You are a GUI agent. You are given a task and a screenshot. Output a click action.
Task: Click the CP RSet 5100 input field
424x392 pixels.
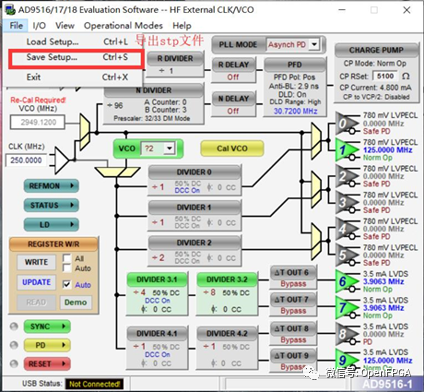[x=385, y=76]
